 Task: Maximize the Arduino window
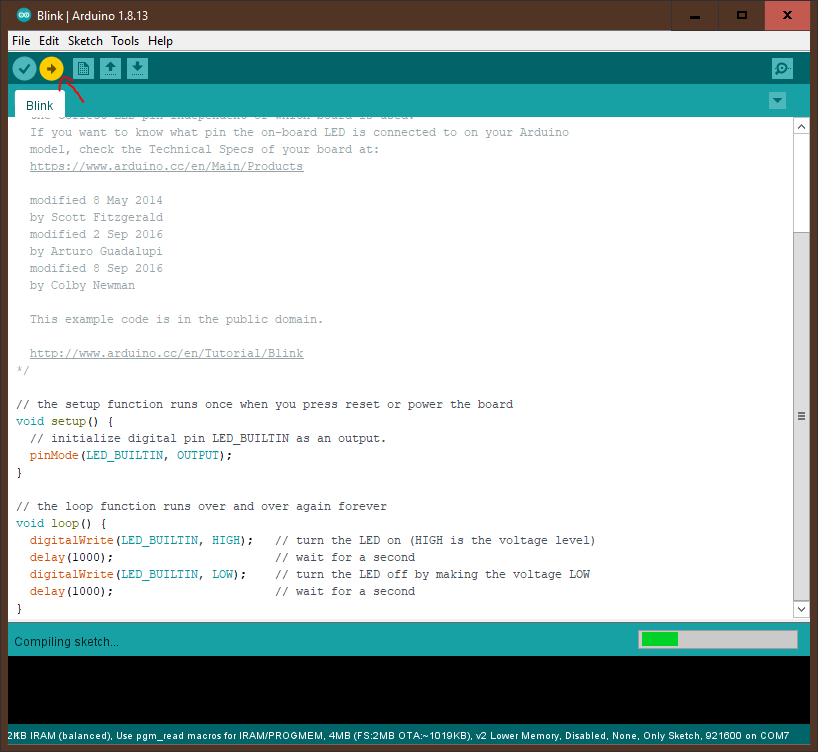[x=741, y=16]
